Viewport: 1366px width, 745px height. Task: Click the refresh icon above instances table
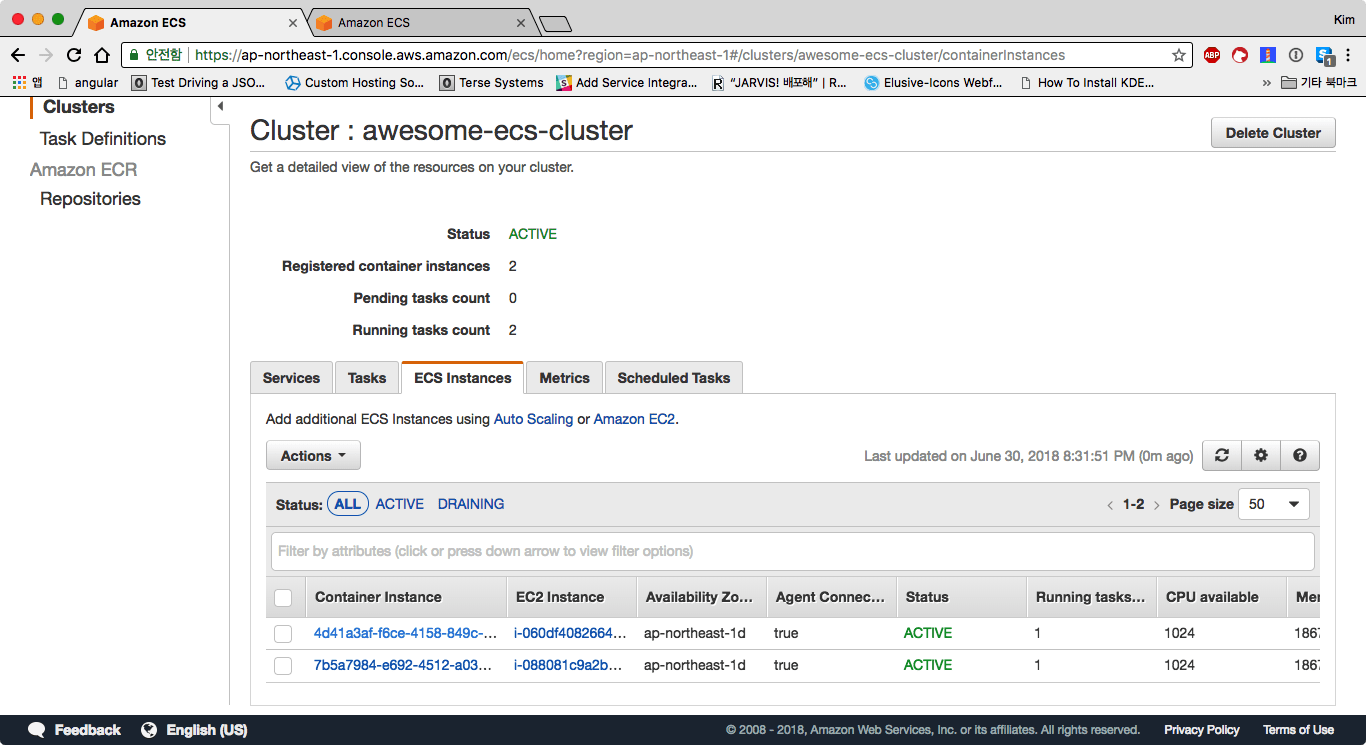click(1221, 455)
